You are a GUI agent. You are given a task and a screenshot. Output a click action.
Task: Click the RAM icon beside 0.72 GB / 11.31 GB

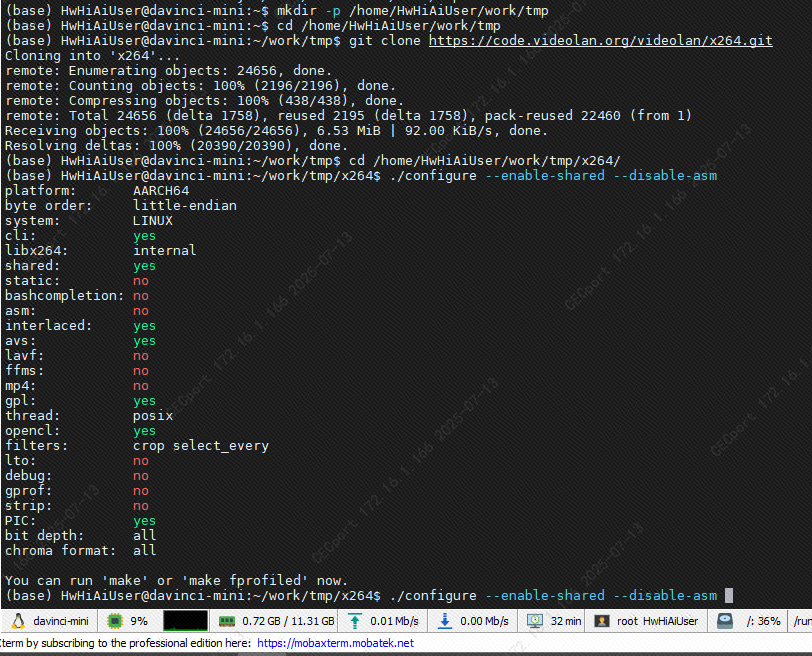227,621
